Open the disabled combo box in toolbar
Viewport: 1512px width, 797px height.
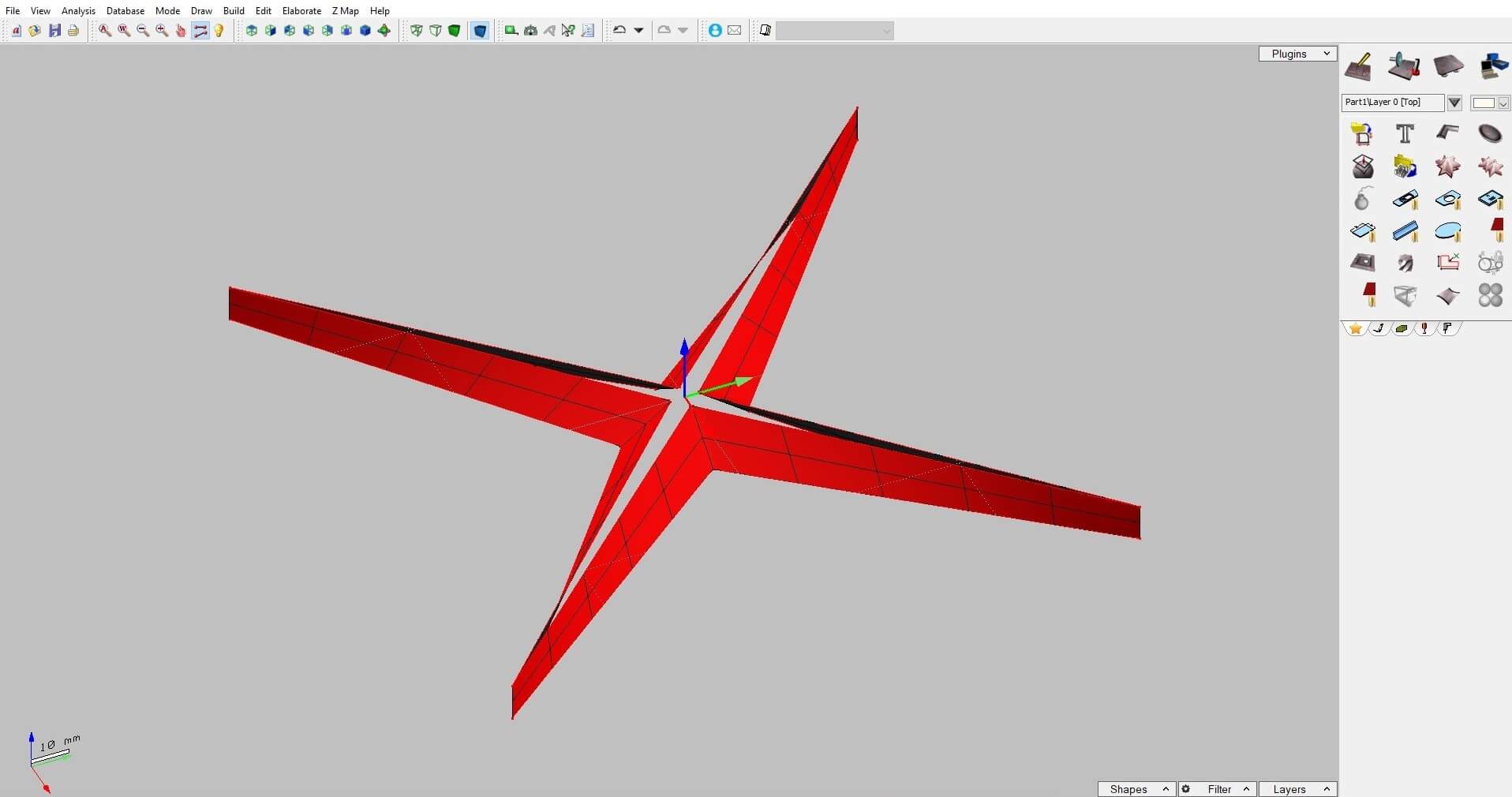835,31
